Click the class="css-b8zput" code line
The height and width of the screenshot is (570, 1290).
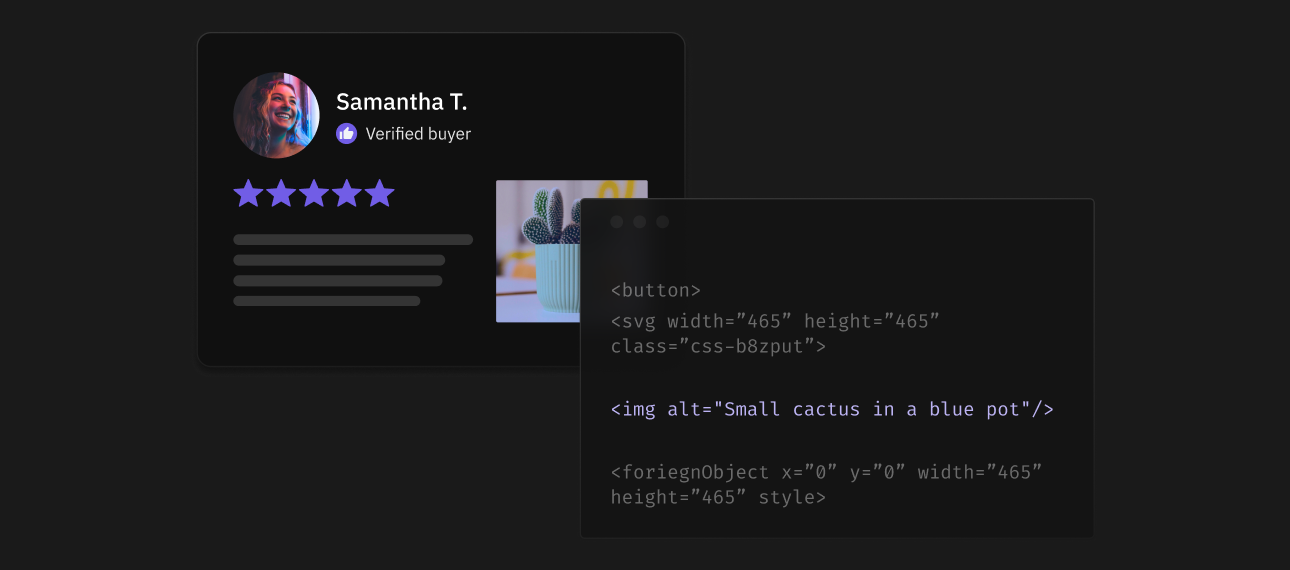pos(718,347)
